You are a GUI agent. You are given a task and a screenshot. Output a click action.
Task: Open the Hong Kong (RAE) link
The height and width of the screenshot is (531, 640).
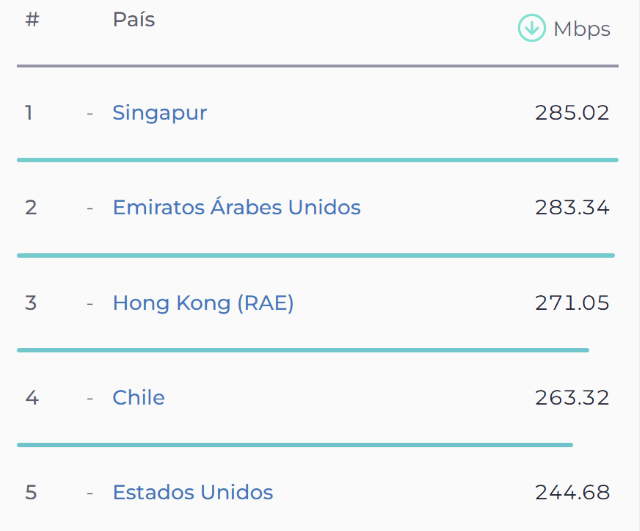(x=203, y=303)
